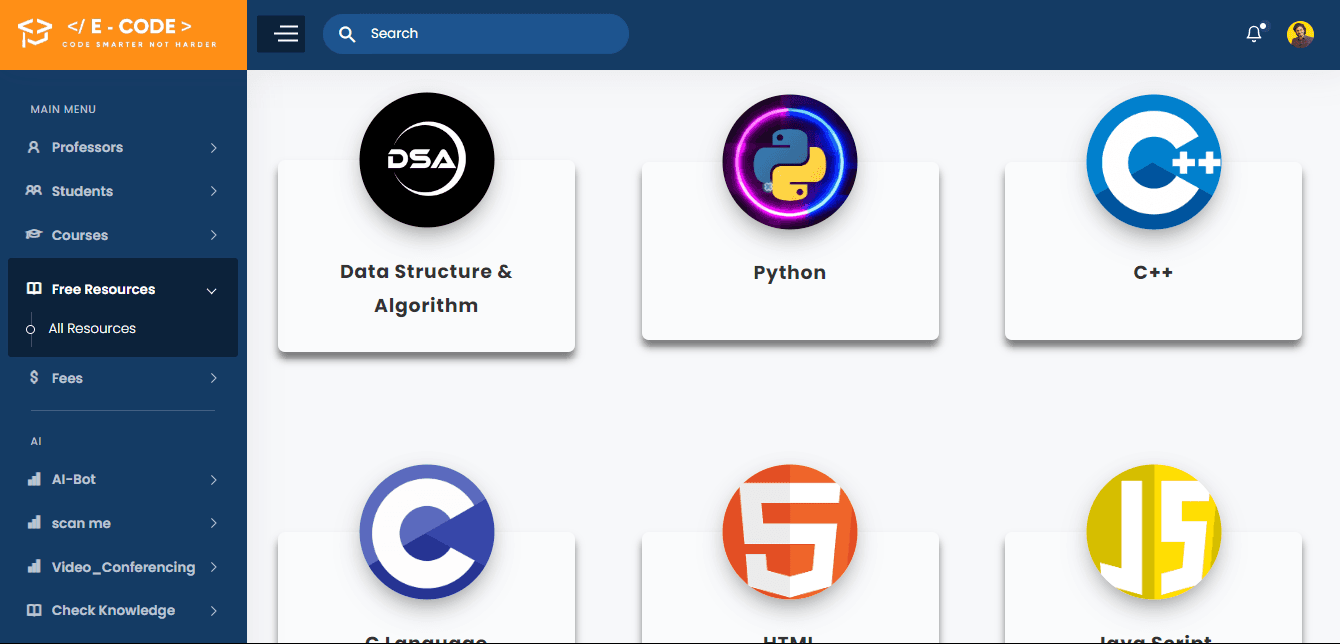Expand the Fees menu chevron
The image size is (1340, 644).
click(213, 378)
